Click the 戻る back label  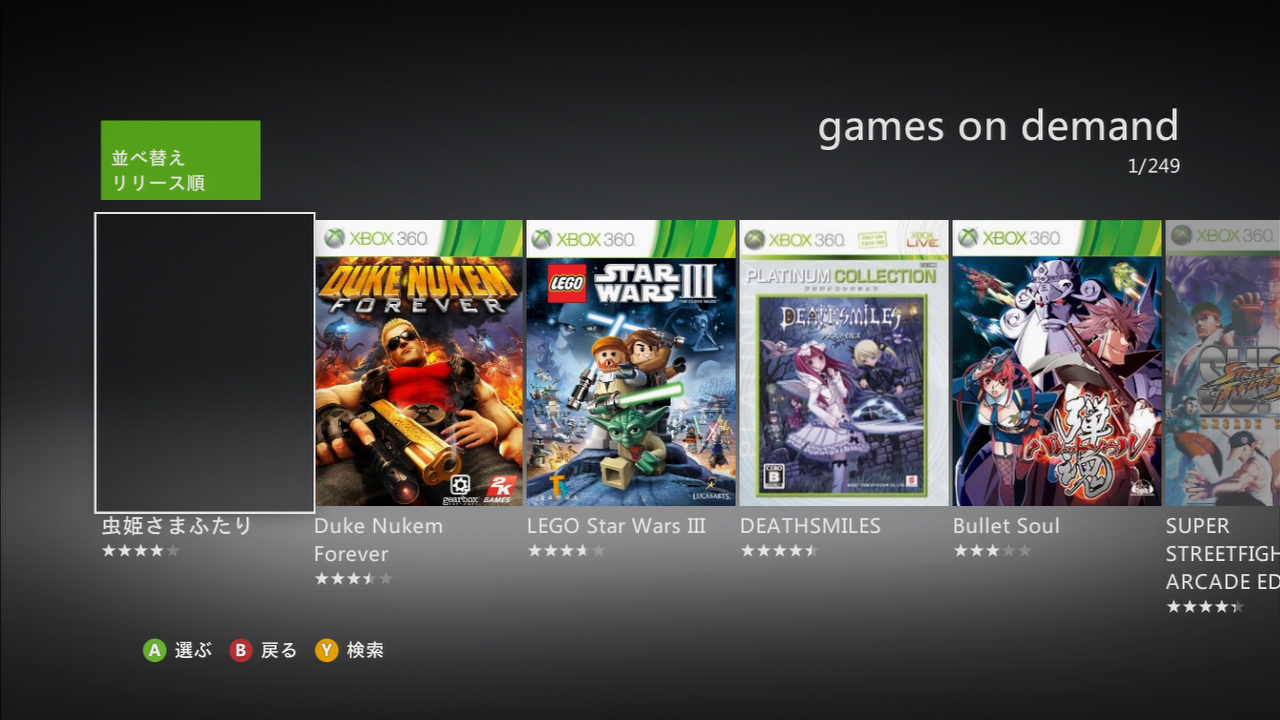[279, 650]
